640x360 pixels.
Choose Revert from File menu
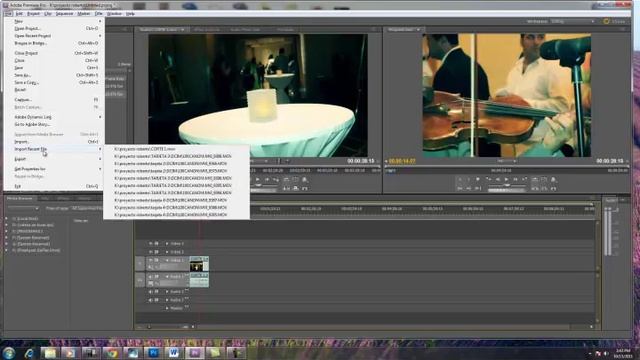click(x=54, y=90)
